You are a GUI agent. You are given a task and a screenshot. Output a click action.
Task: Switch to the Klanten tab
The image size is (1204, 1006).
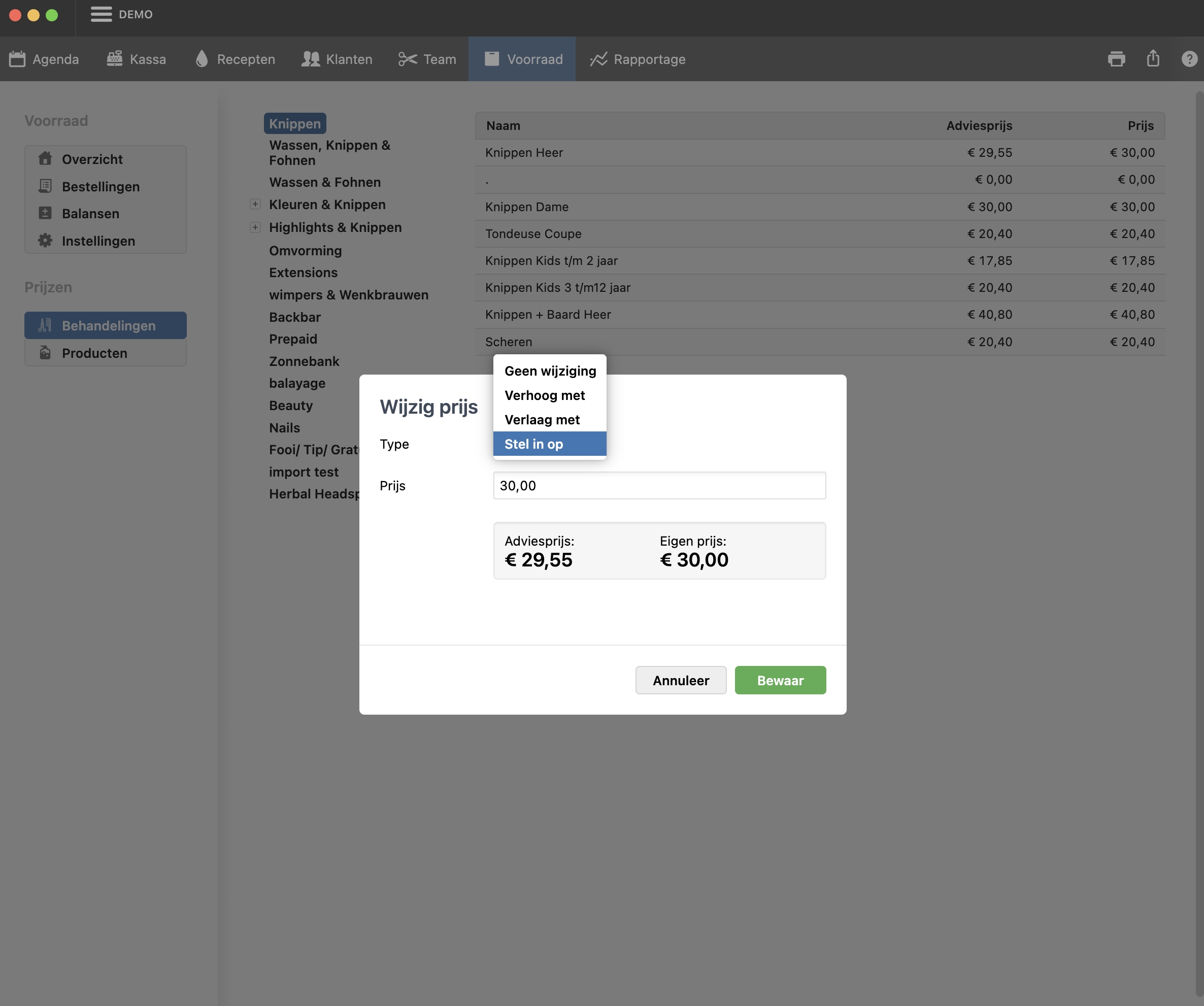[337, 59]
